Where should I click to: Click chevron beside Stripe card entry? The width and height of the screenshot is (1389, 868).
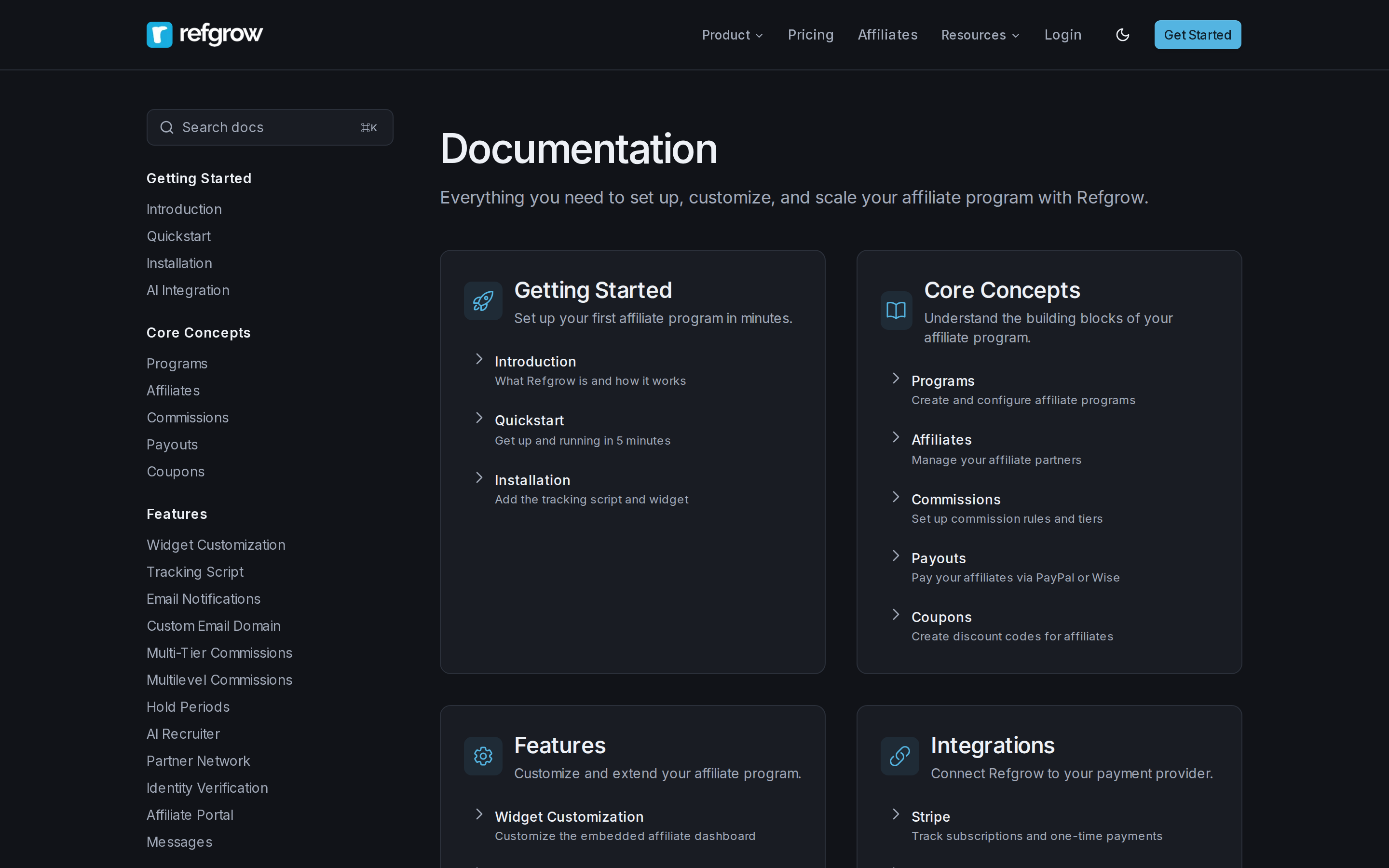[896, 814]
